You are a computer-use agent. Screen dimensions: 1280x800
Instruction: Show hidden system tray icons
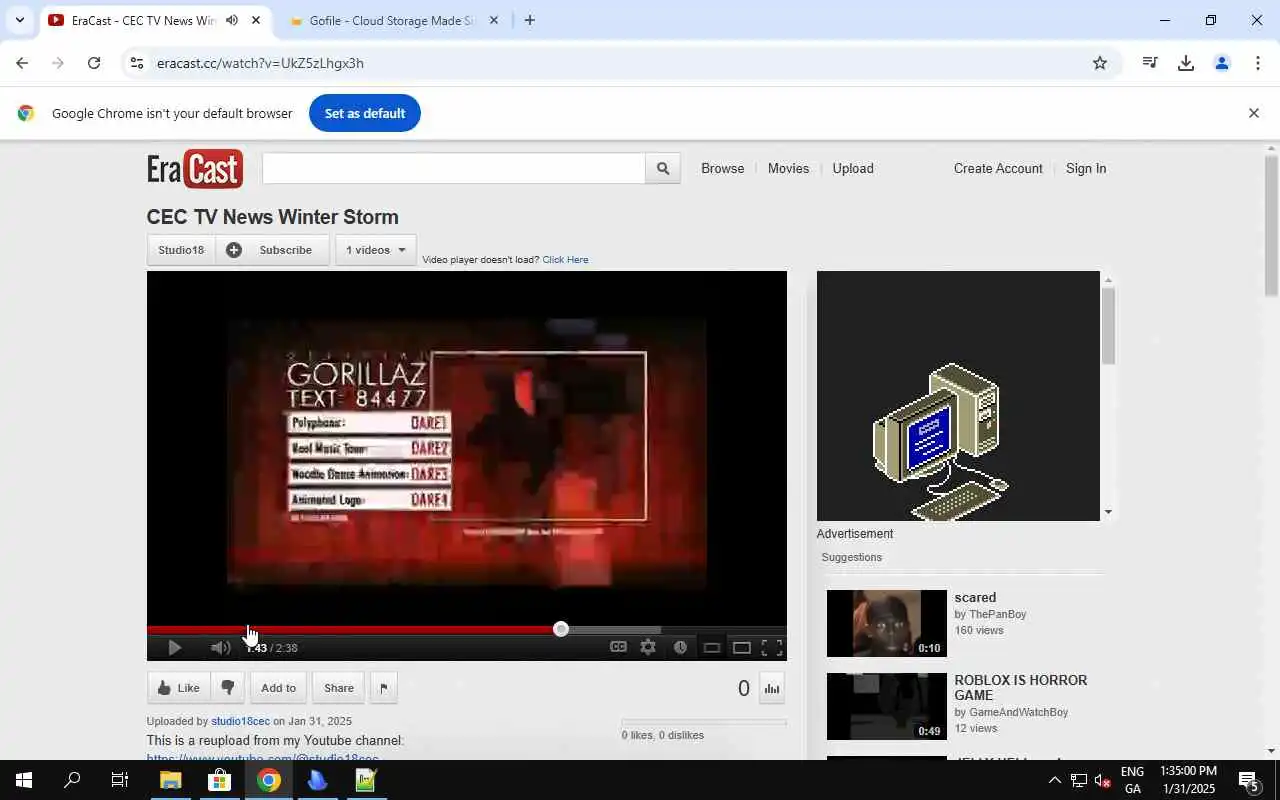tap(1054, 781)
